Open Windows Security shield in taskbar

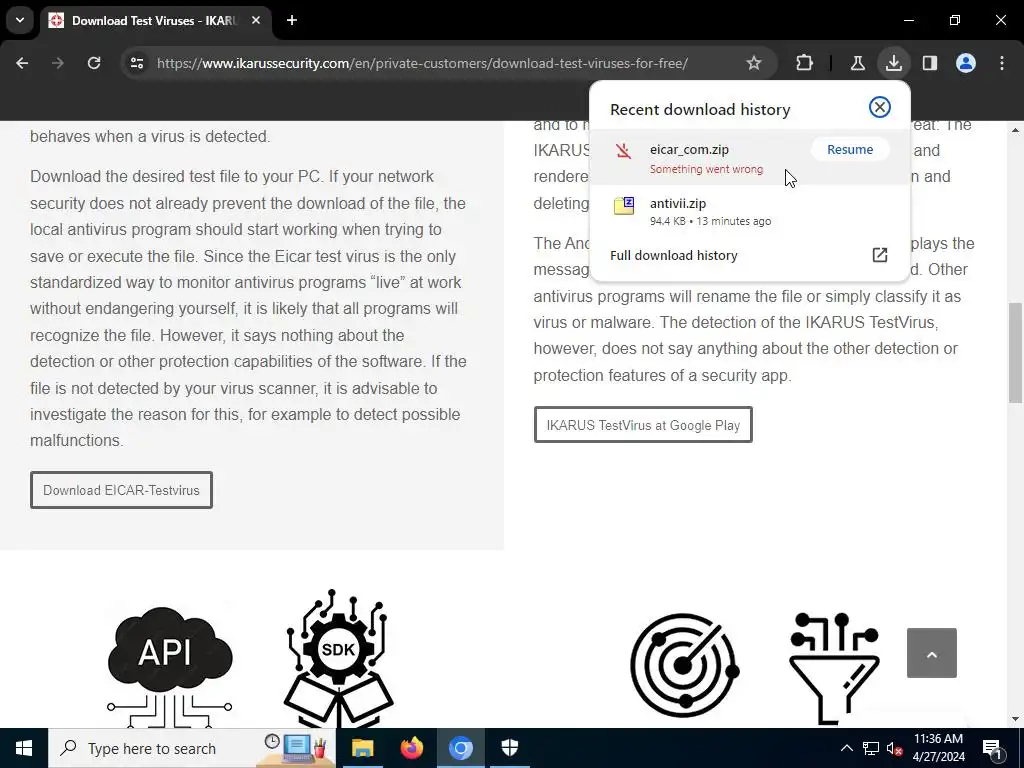(x=509, y=748)
